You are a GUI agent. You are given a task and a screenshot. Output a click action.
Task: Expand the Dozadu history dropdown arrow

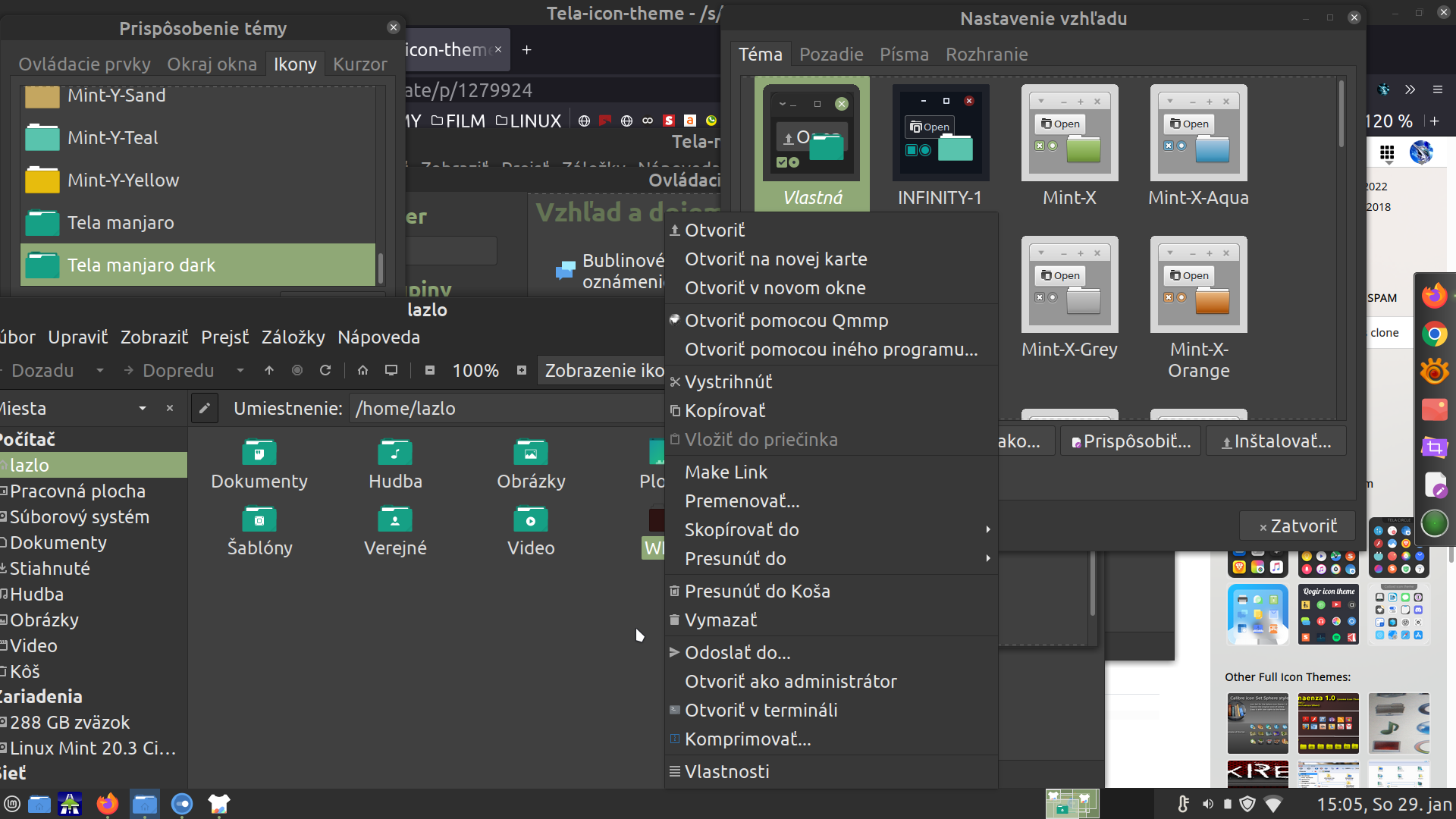(99, 370)
